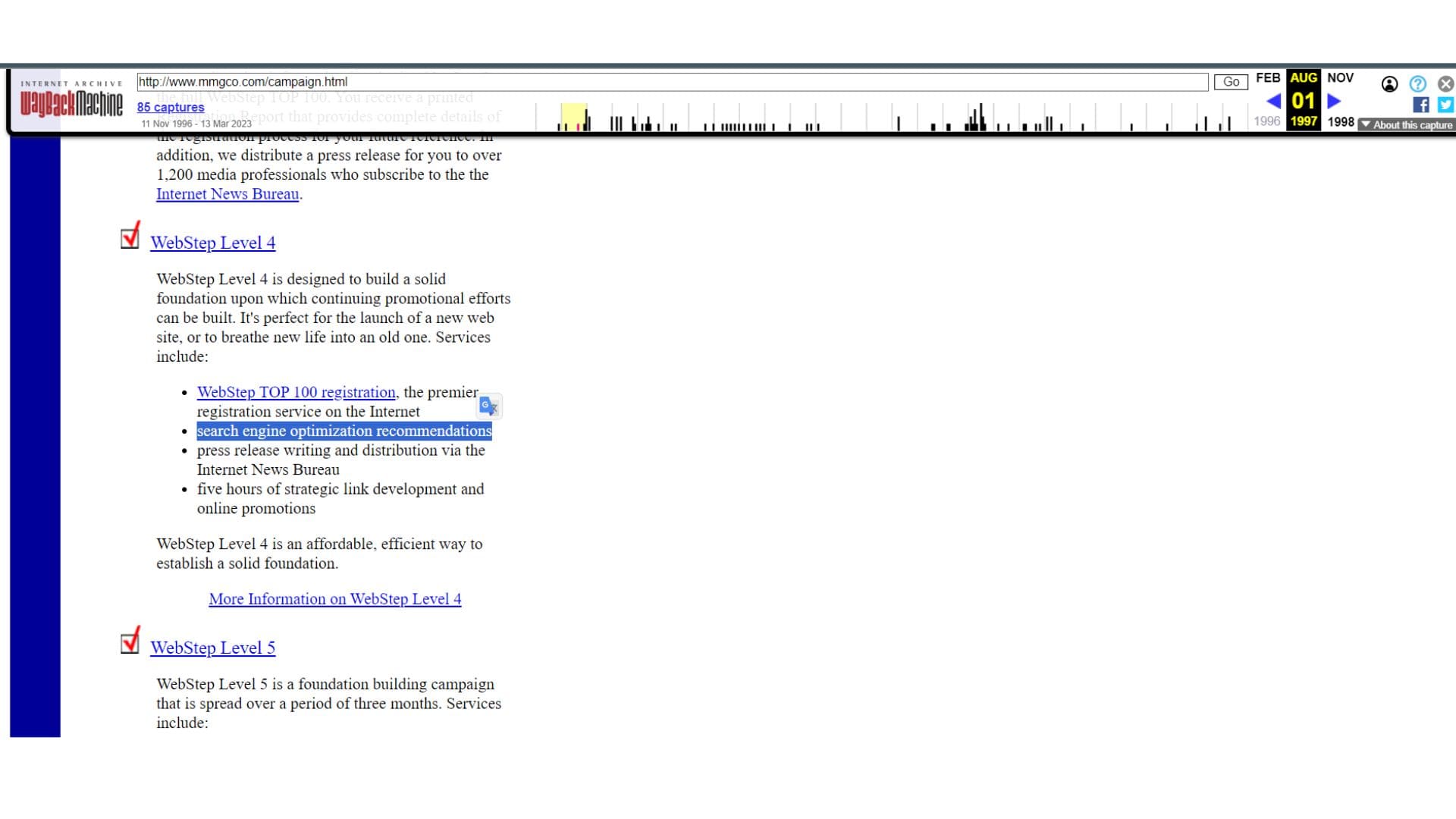Click the Google Translate popup icon
Viewport: 1456px width, 819px height.
tap(489, 406)
